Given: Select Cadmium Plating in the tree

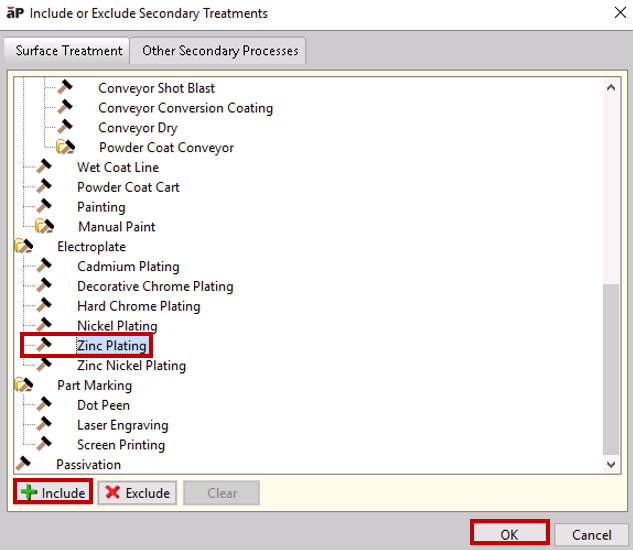Looking at the screenshot, I should click(128, 267).
